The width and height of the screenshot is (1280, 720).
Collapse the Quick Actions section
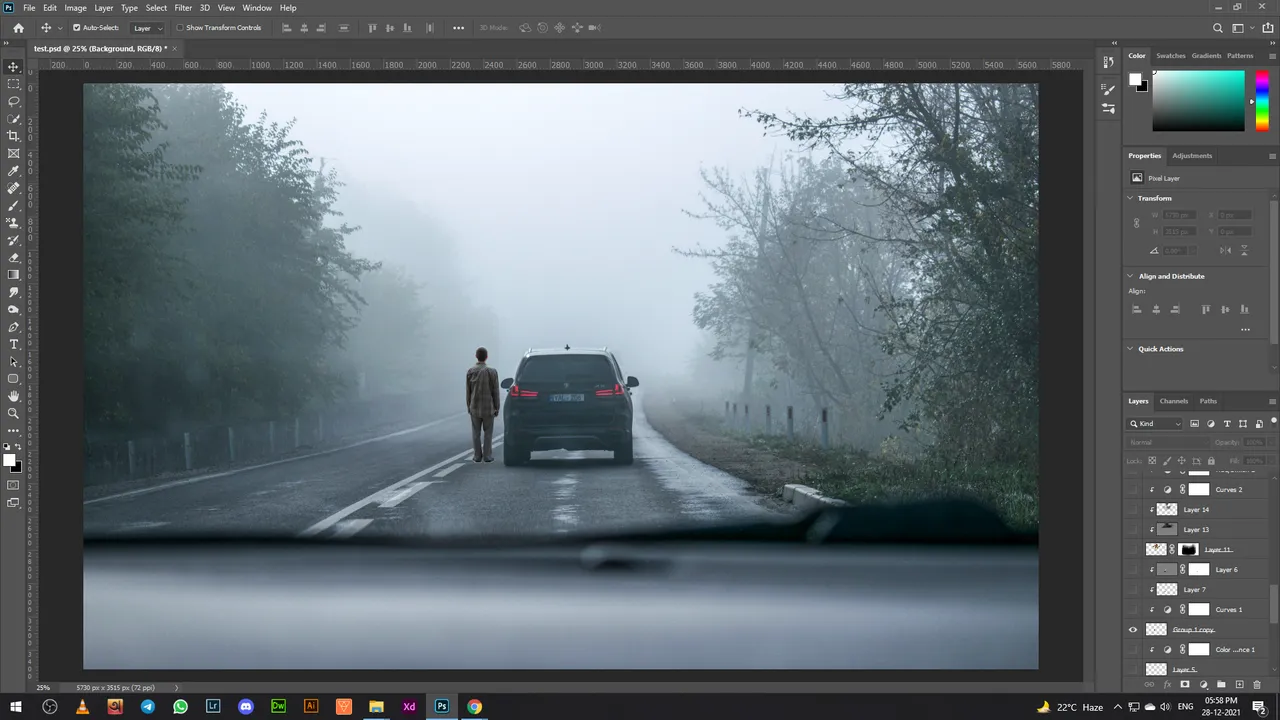[x=1131, y=349]
